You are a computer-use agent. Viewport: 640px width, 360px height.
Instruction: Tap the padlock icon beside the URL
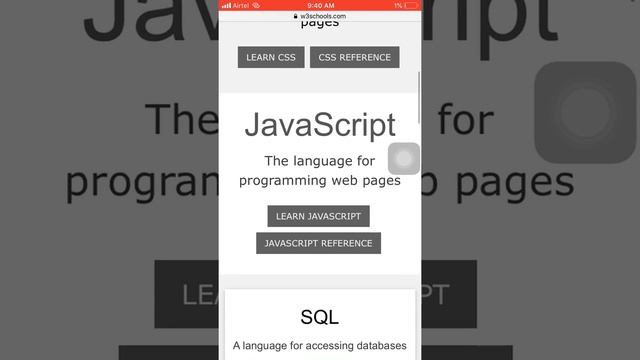pos(296,16)
